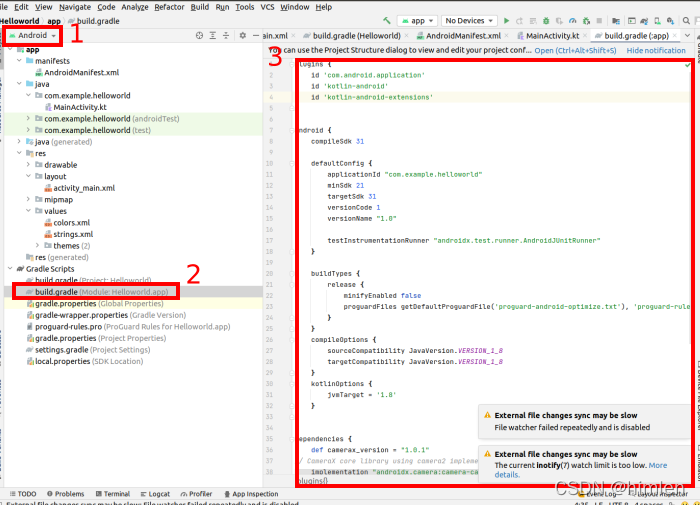Open the app run configuration dropdown
Viewport: 700px width, 505px height.
417,21
